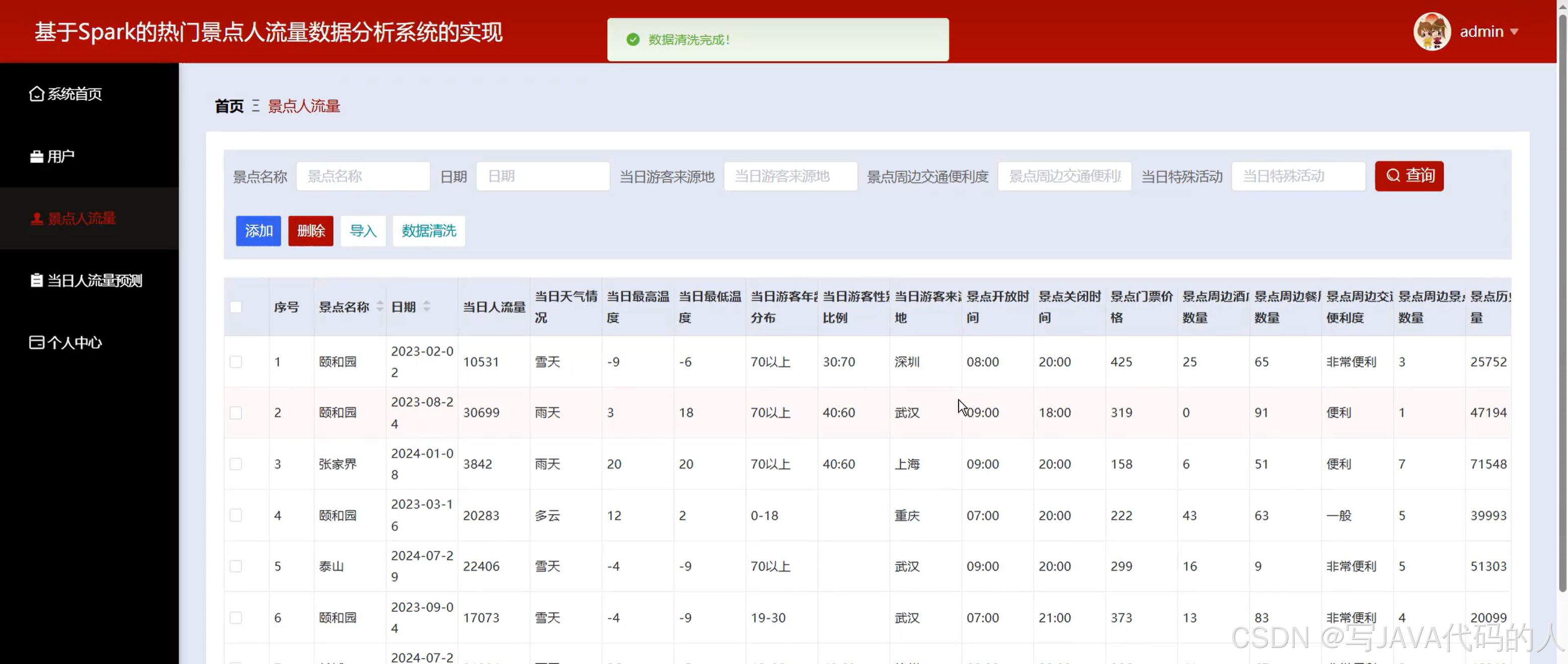Click the card icon beside 个人中心
The width and height of the screenshot is (1568, 664).
[37, 343]
